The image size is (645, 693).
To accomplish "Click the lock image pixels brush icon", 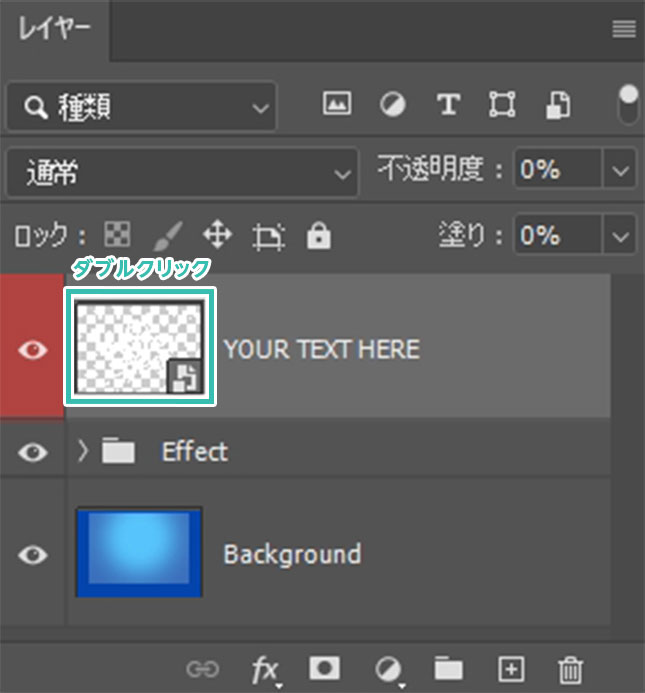I will point(167,236).
